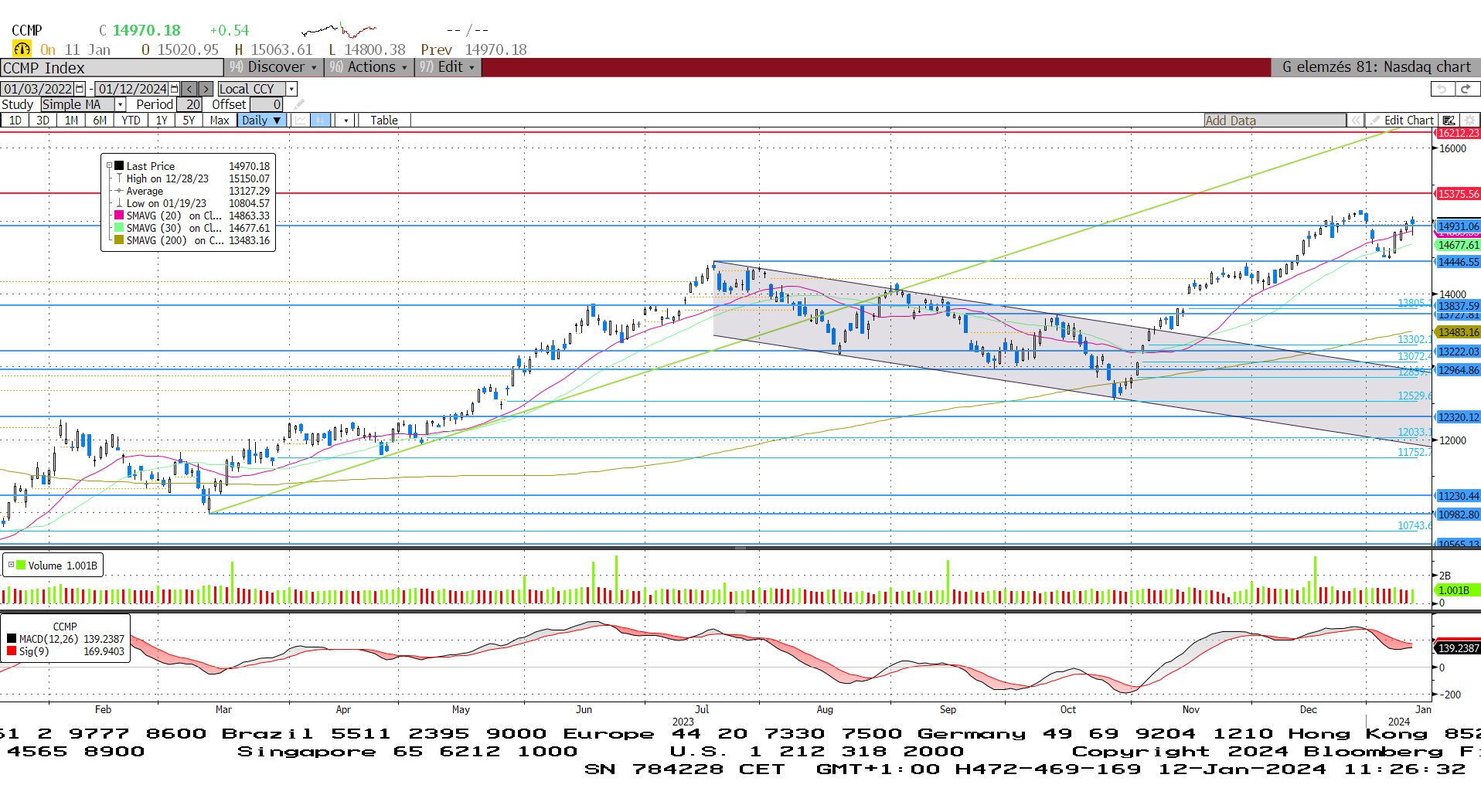This screenshot has height=812, width=1481.
Task: Click the Add Data input field
Action: [1275, 121]
